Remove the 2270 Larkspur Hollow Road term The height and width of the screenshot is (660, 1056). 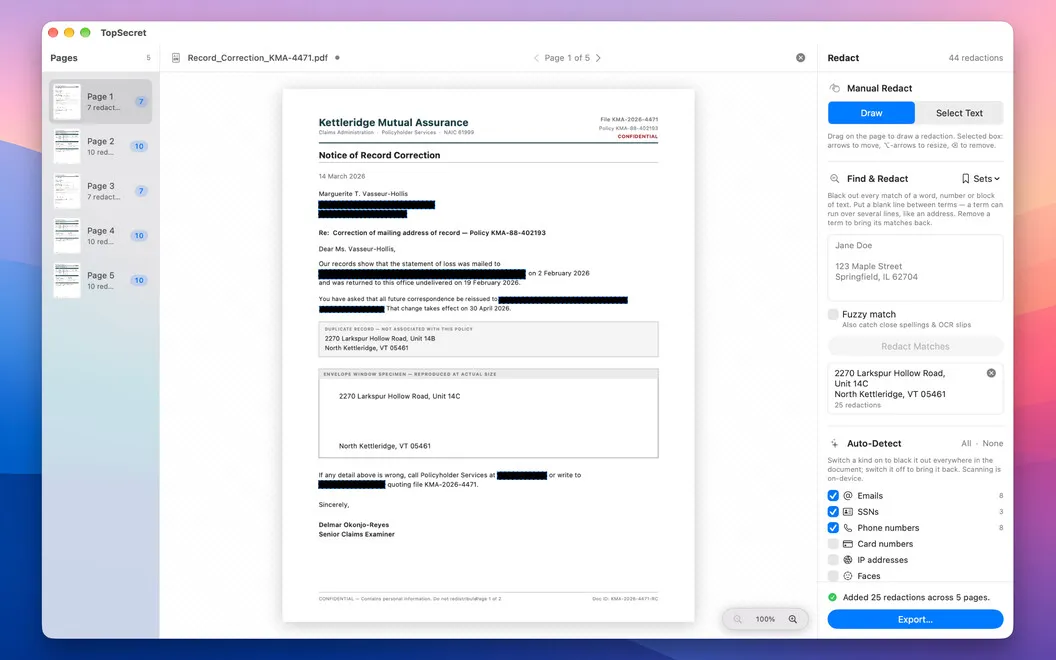click(x=991, y=373)
